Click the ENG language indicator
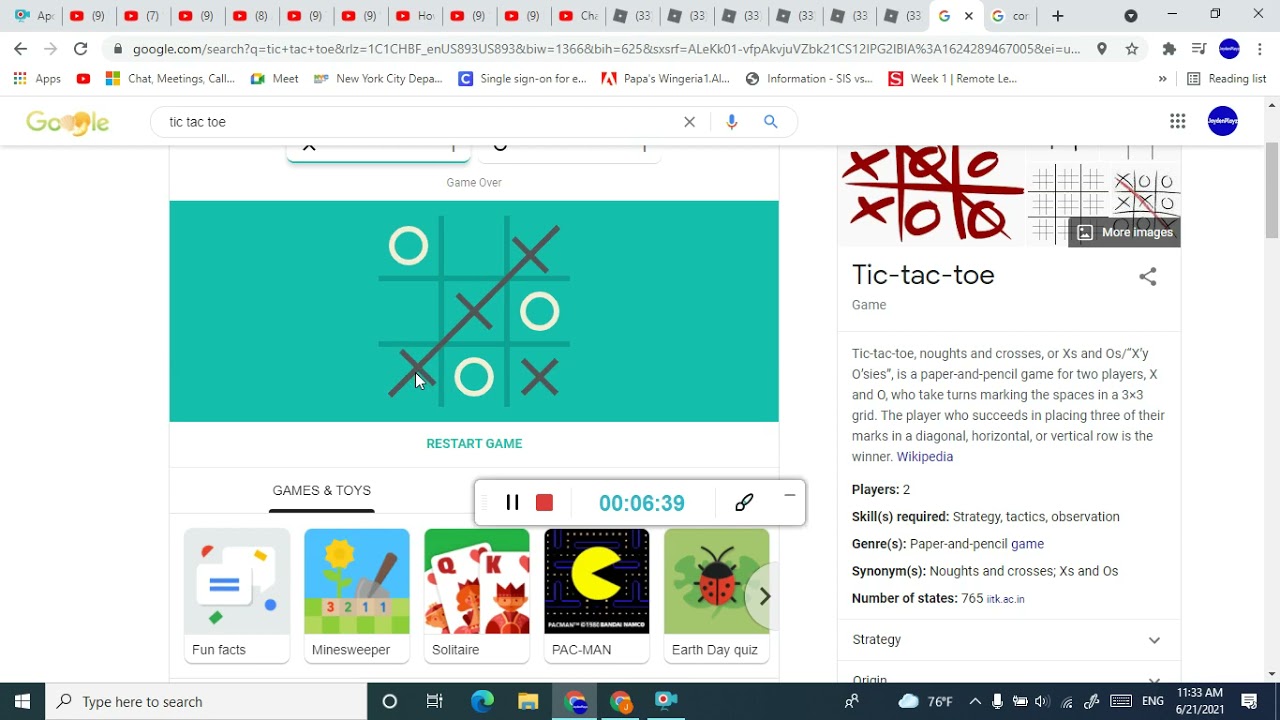Viewport: 1280px width, 720px height. coord(1153,701)
